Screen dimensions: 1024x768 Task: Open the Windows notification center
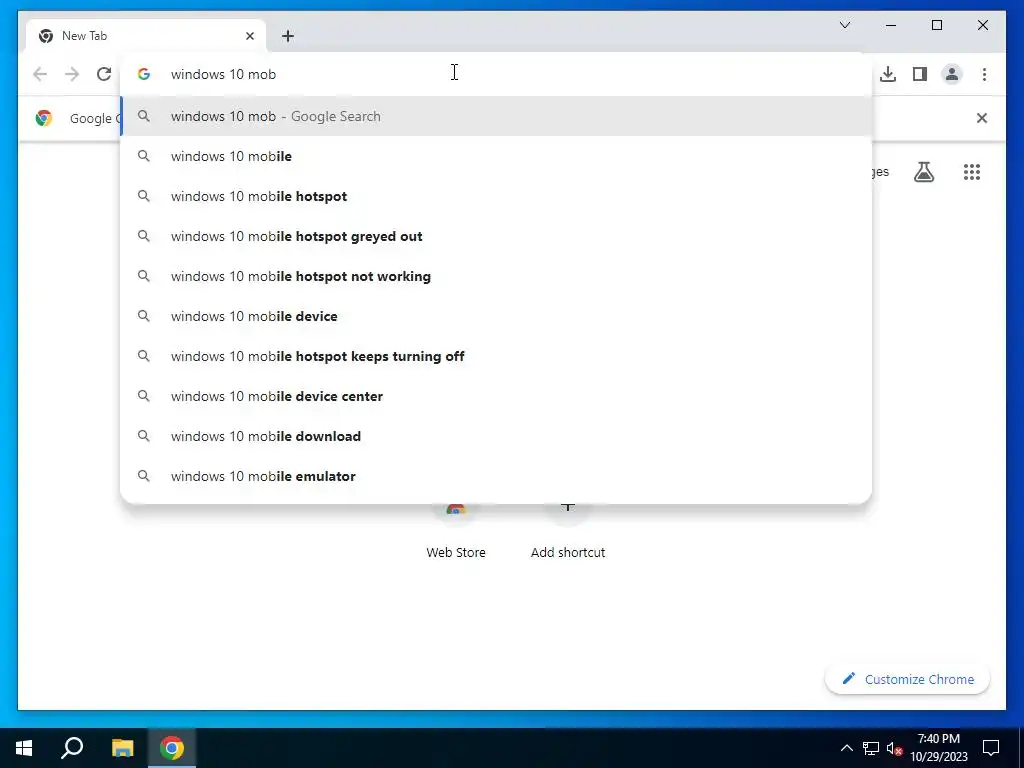991,748
